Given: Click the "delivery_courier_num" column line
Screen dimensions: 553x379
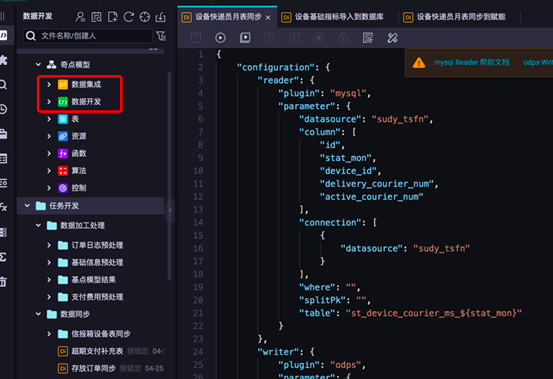Looking at the screenshot, I should [379, 184].
